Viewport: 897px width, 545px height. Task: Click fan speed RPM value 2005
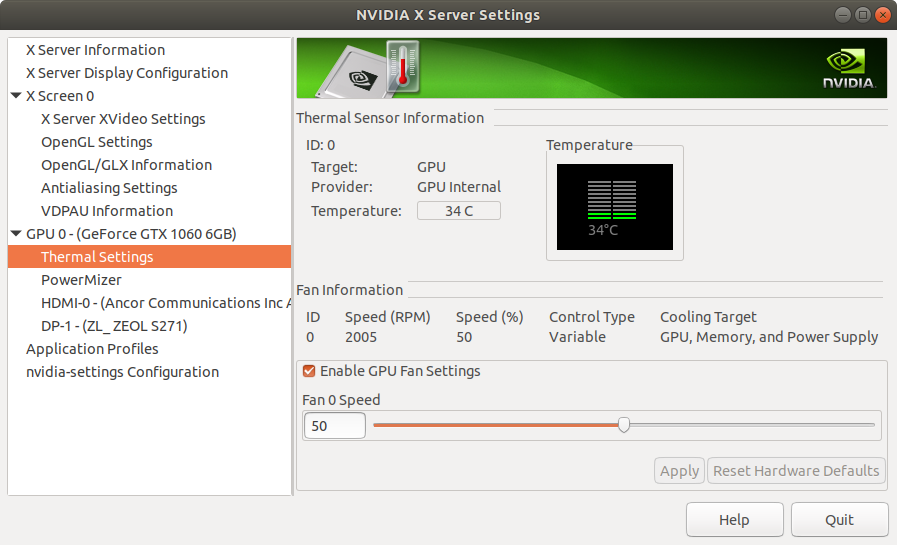(361, 337)
